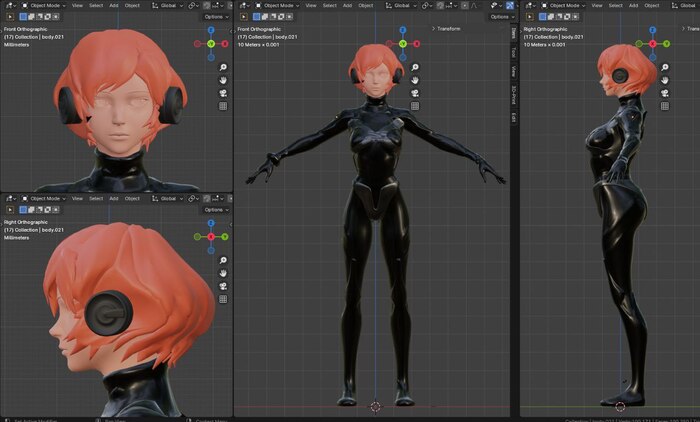Open 3D-Print tab in center viewport sidebar
This screenshot has width=700, height=422.
coord(514,95)
